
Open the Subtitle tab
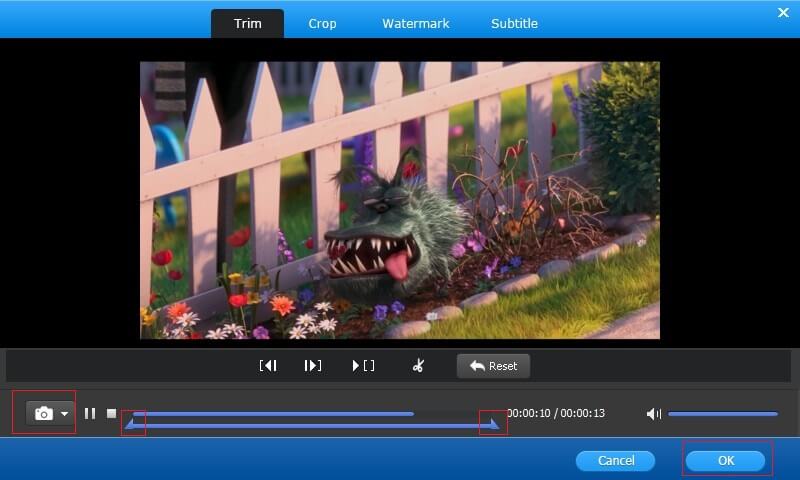click(x=514, y=23)
